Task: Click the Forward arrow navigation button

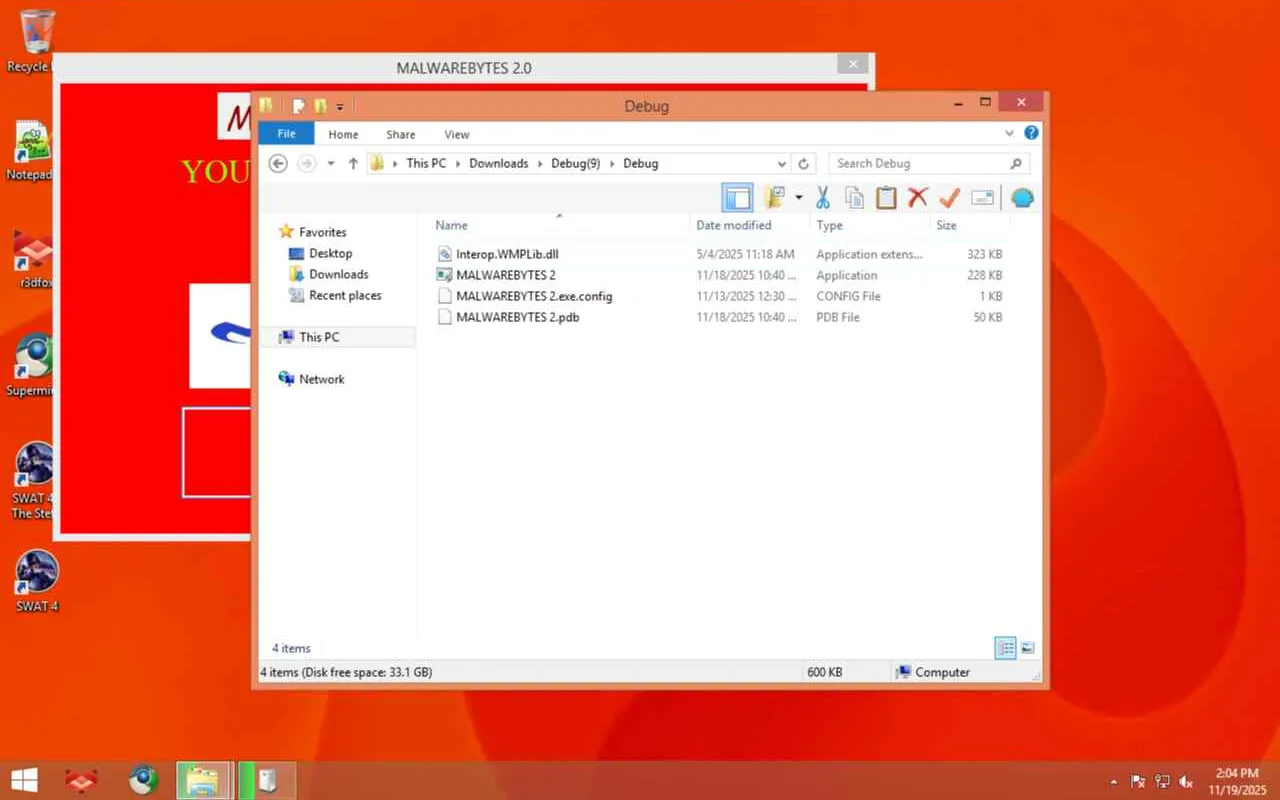Action: click(306, 163)
